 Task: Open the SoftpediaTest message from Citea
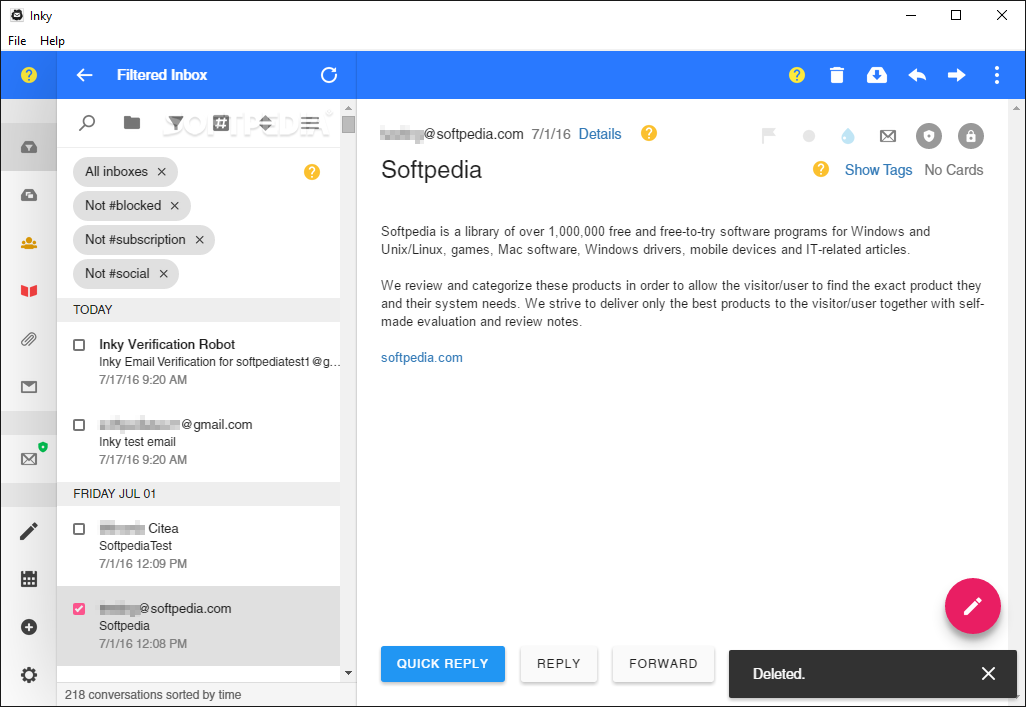point(199,545)
